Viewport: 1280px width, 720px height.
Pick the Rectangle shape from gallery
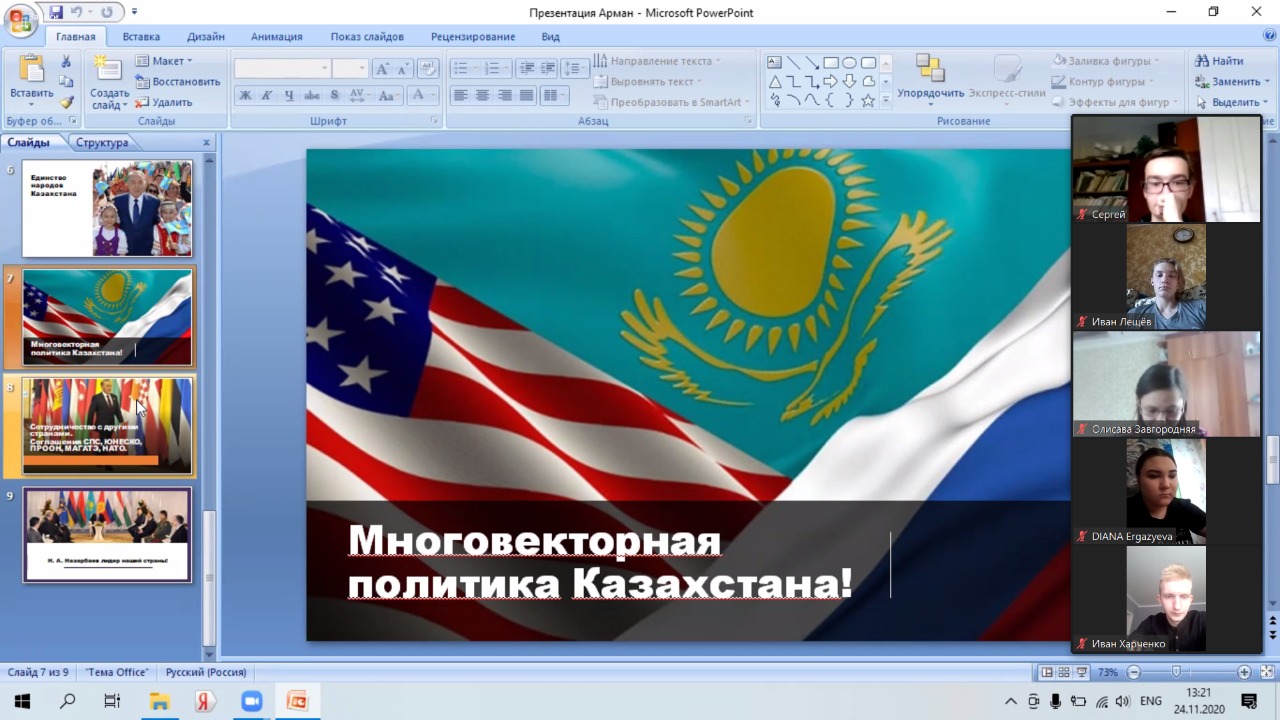point(831,62)
